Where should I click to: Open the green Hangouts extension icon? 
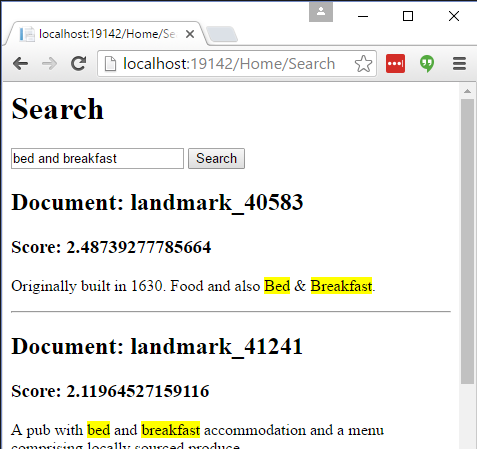tap(427, 64)
